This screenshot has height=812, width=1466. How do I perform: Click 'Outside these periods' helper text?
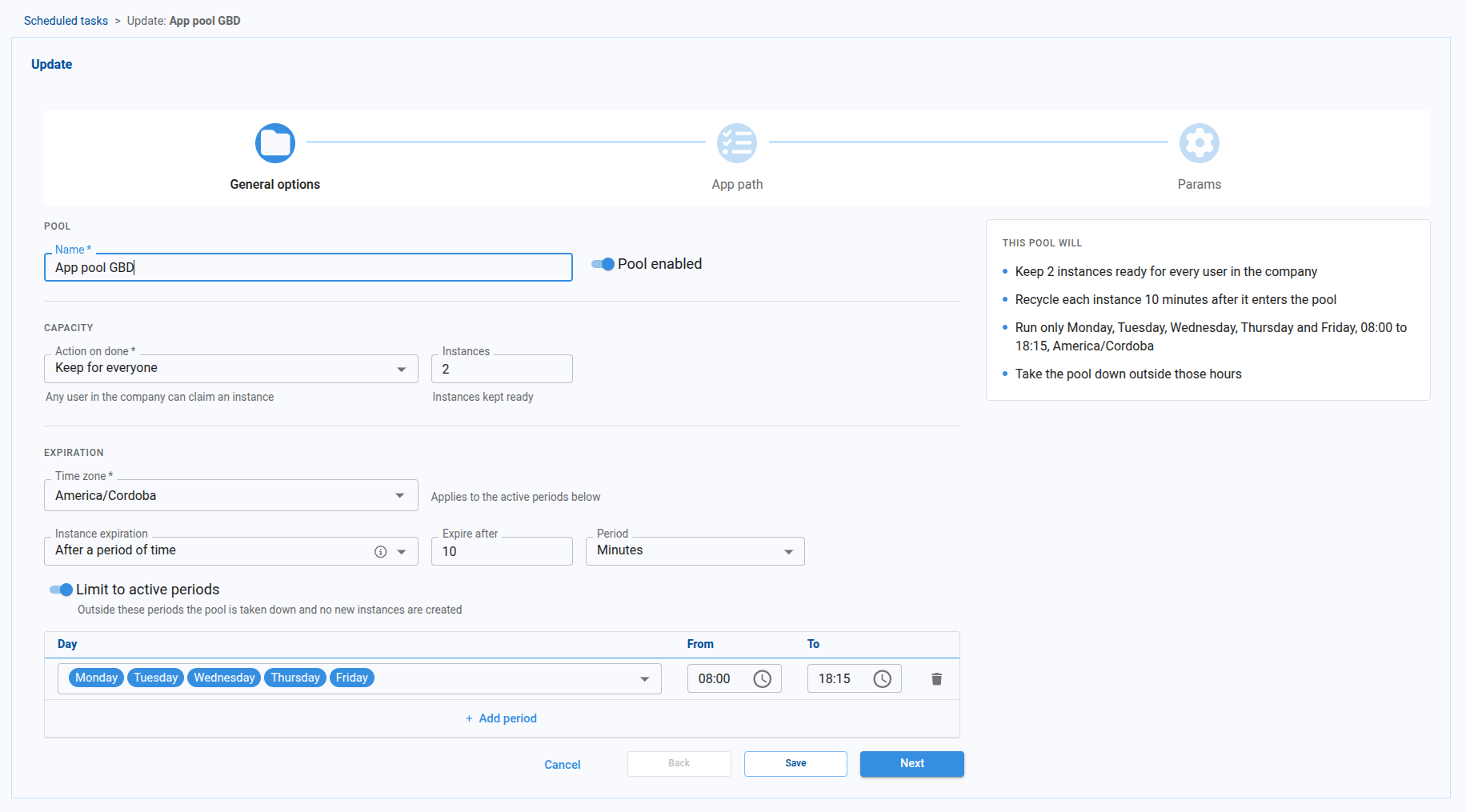coord(270,610)
